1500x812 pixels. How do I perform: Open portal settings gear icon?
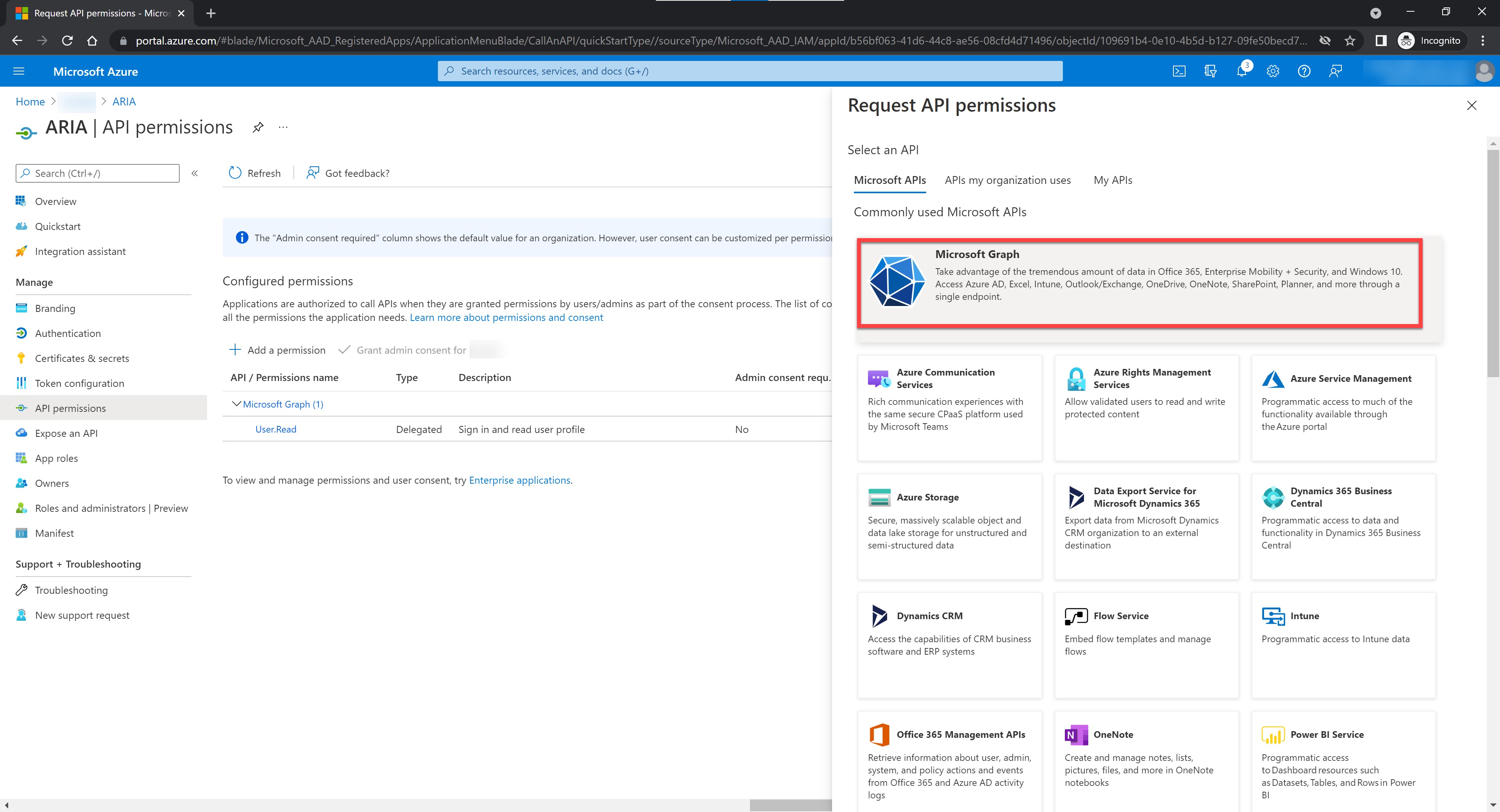(x=1273, y=71)
